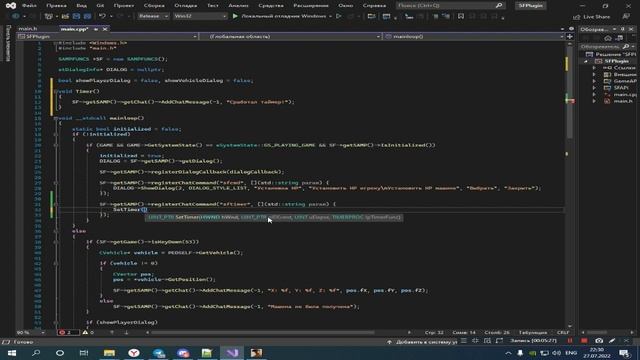This screenshot has width=640, height=360.
Task: Expand the SFAPI folder node
Action: pos(594,88)
